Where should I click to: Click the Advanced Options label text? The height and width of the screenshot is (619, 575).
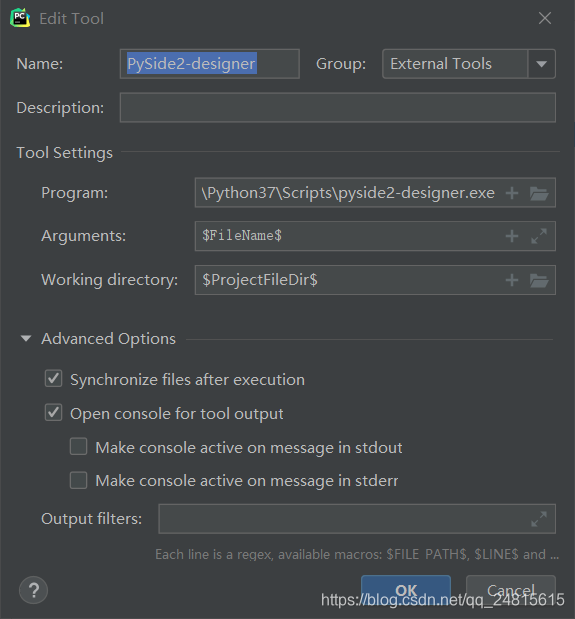point(109,339)
